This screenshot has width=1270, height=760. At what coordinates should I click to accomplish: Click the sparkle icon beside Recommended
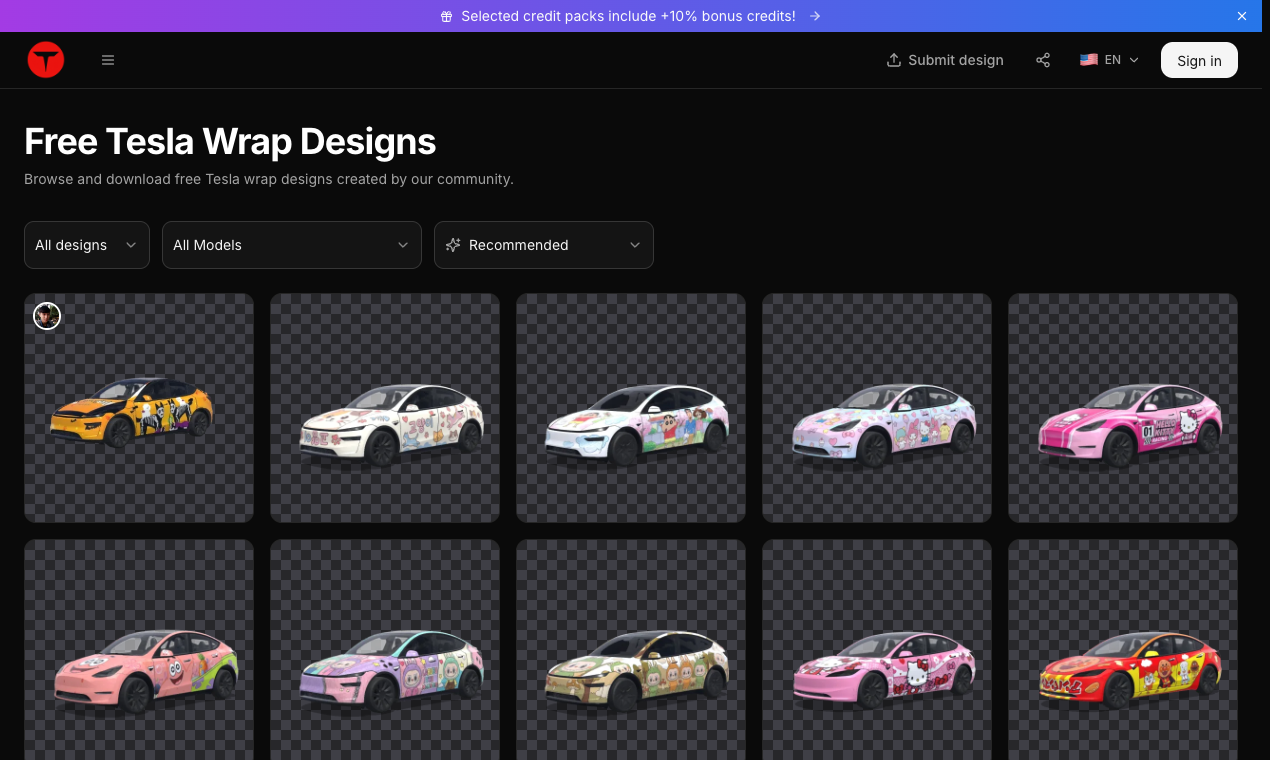[x=453, y=245]
